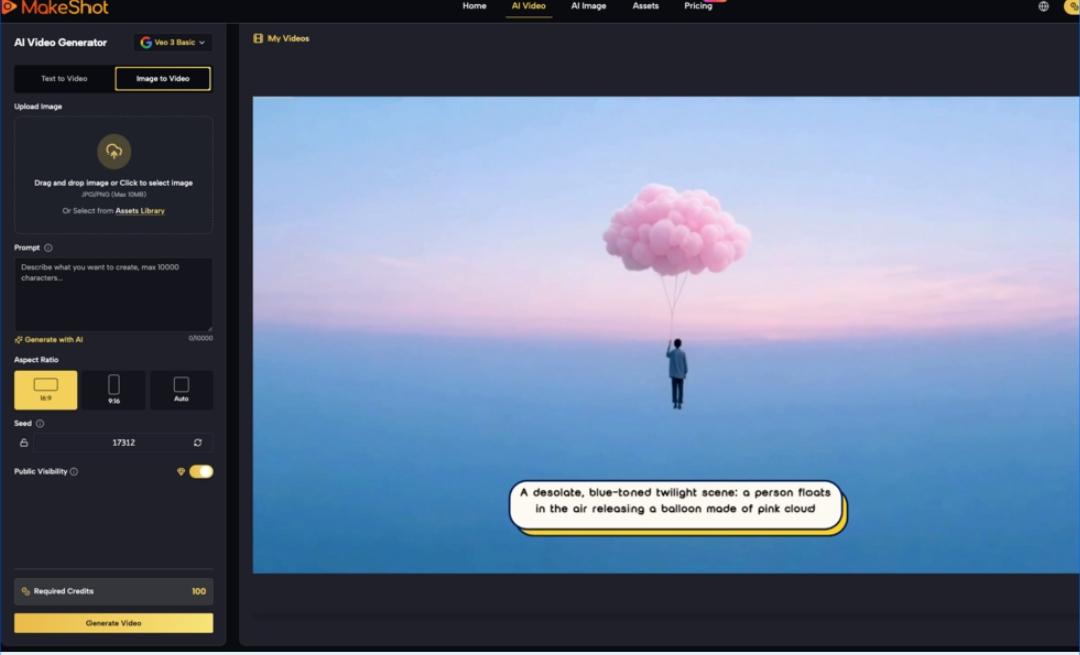Click the globe language icon
Image resolution: width=1080 pixels, height=655 pixels.
click(x=1043, y=7)
